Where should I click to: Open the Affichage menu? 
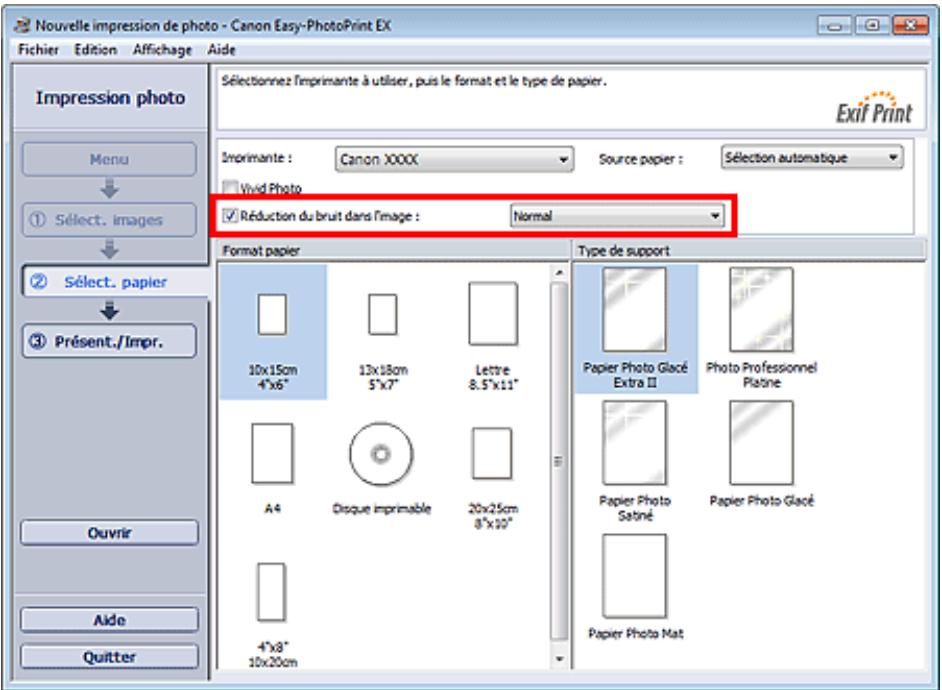click(x=162, y=50)
